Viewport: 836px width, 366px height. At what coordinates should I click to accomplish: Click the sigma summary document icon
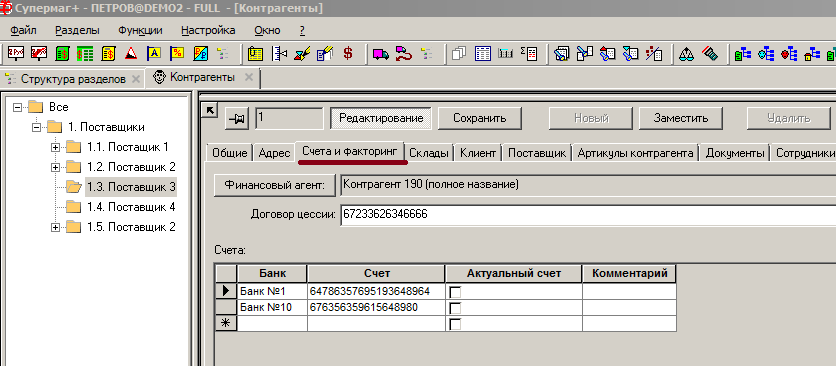click(x=529, y=53)
